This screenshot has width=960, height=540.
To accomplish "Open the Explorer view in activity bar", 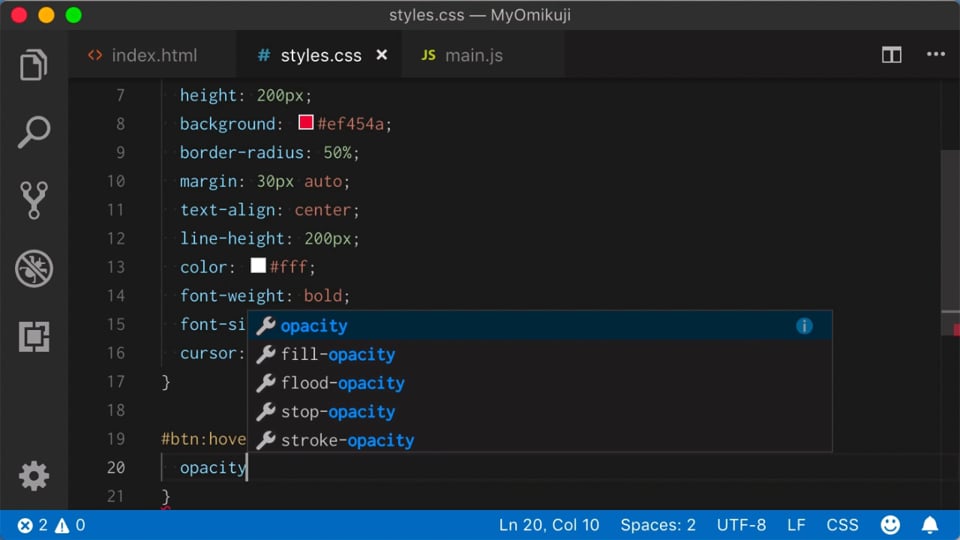I will pyautogui.click(x=34, y=65).
